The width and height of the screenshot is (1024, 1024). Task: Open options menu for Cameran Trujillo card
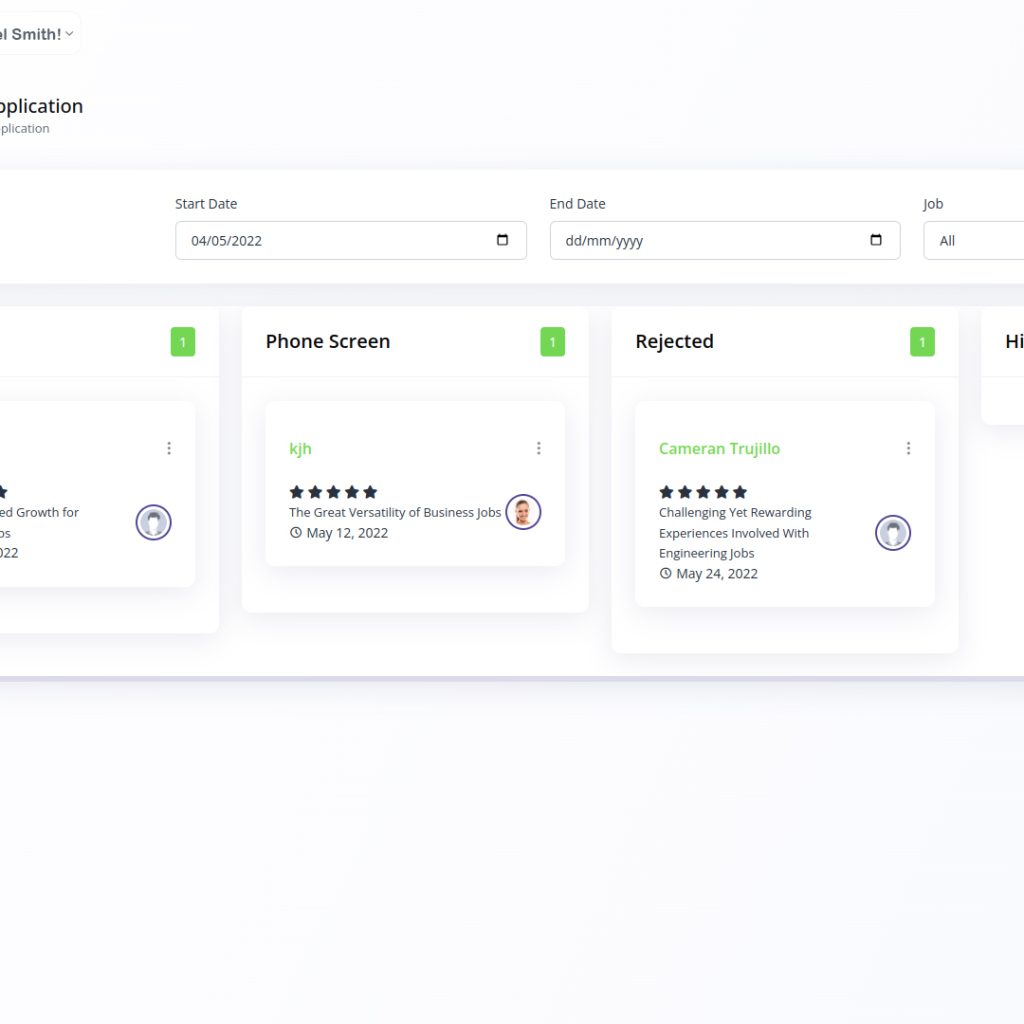point(908,448)
